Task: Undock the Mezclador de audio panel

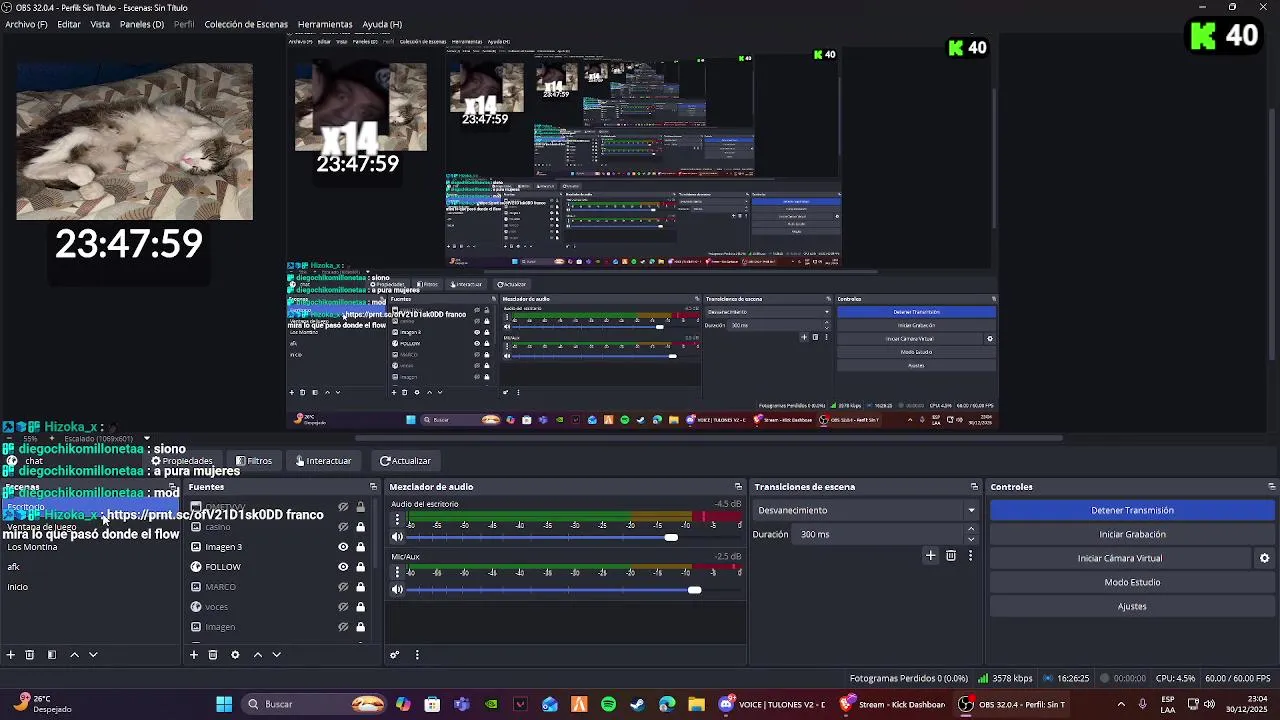Action: coord(738,487)
